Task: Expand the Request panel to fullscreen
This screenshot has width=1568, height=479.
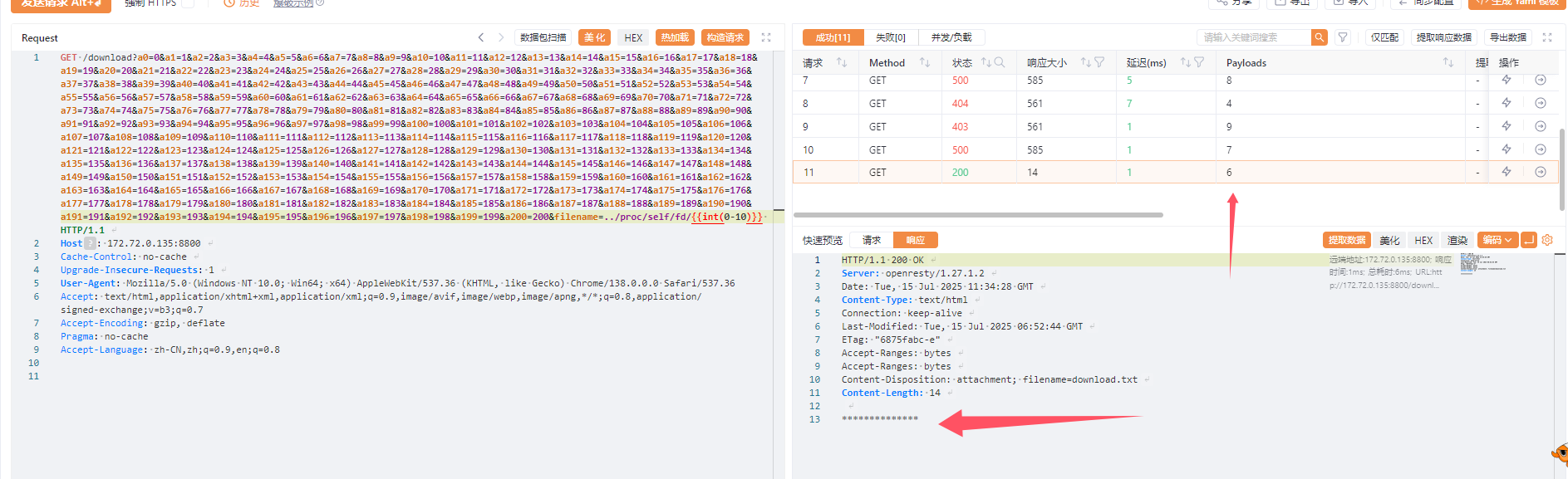Action: coord(766,37)
